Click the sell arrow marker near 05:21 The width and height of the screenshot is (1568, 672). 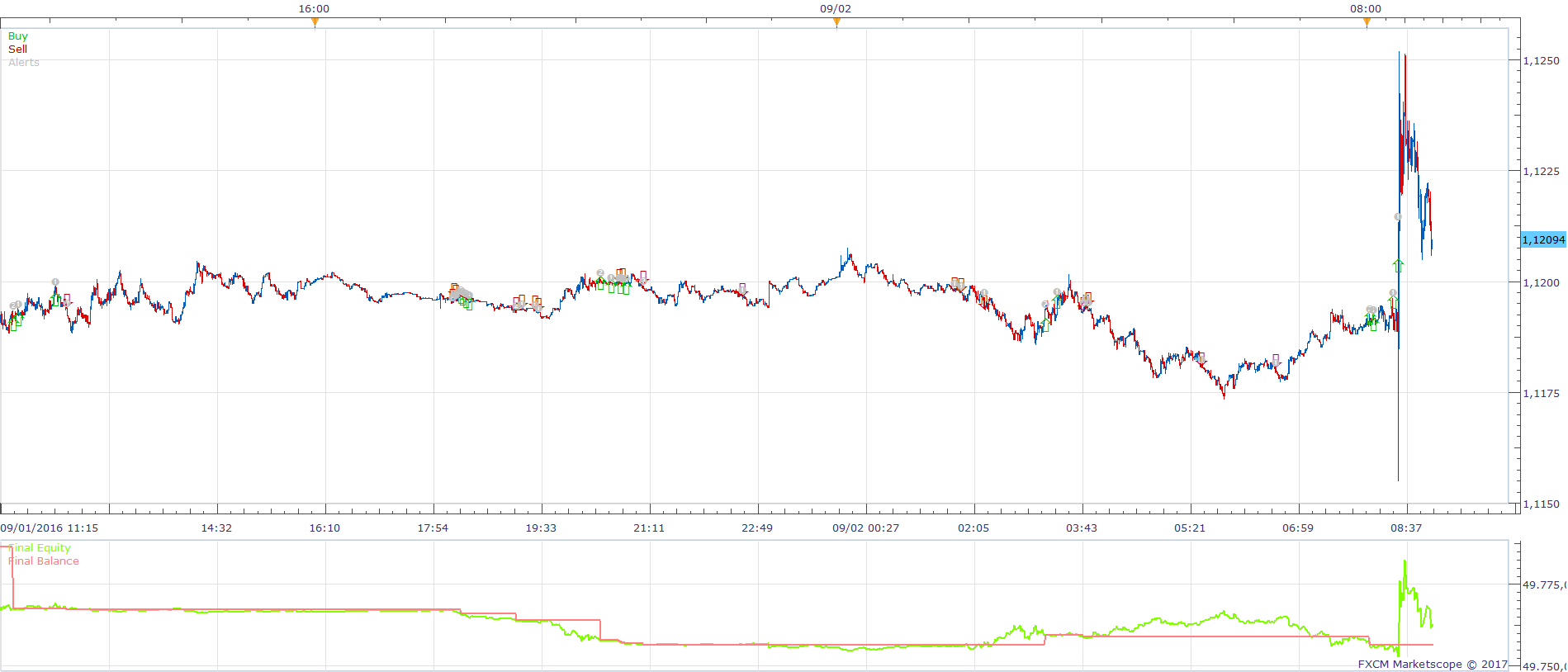1201,358
